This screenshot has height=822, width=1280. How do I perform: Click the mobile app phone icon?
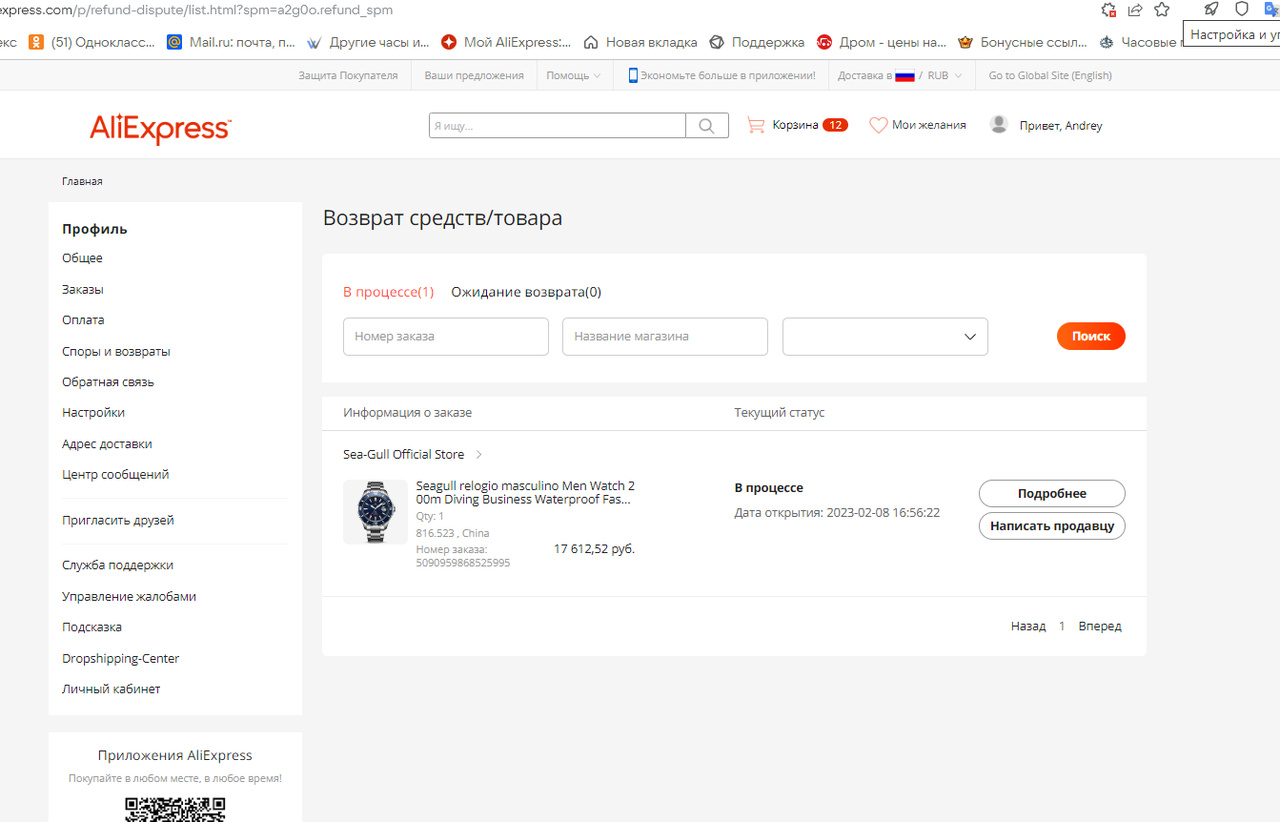(x=633, y=75)
